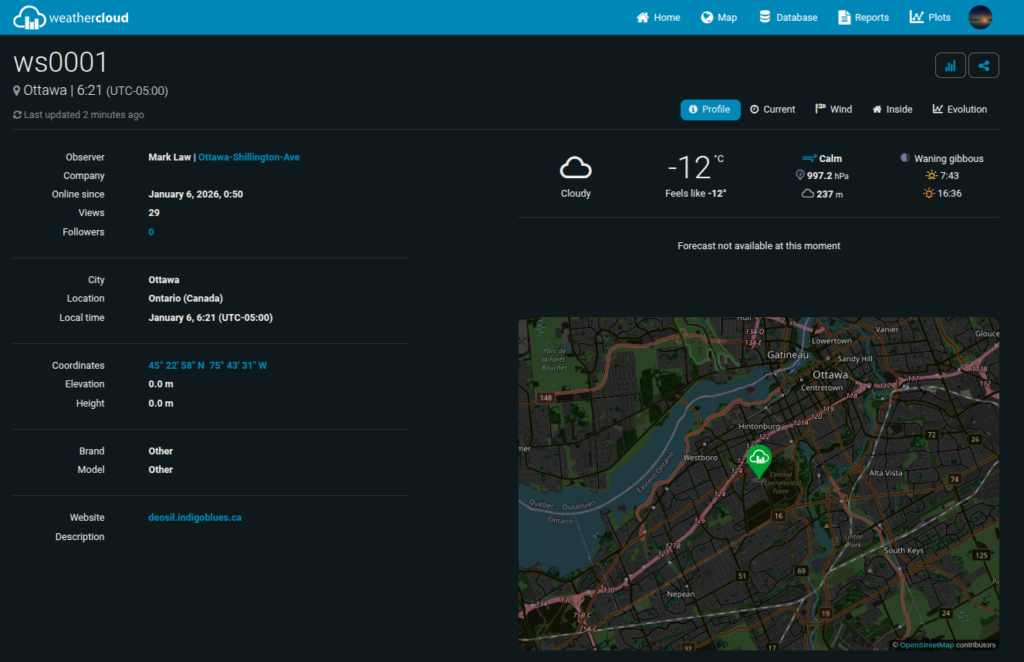1024x662 pixels.
Task: Visit the deosil.indigoblues.ca website link
Action: point(194,518)
